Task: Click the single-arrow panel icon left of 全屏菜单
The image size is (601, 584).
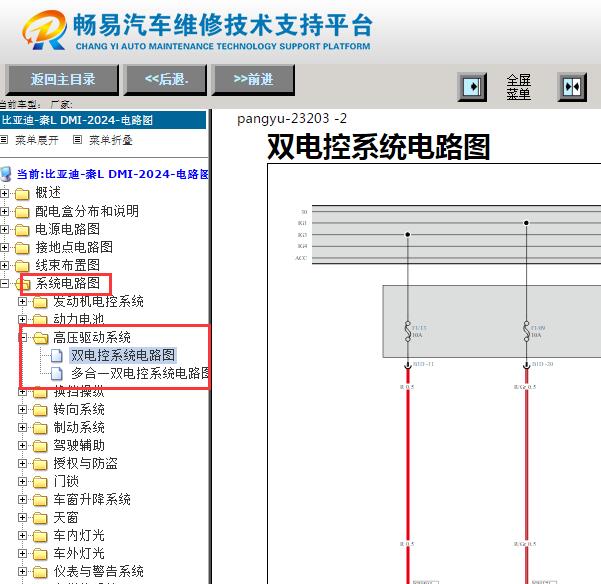Action: point(472,87)
